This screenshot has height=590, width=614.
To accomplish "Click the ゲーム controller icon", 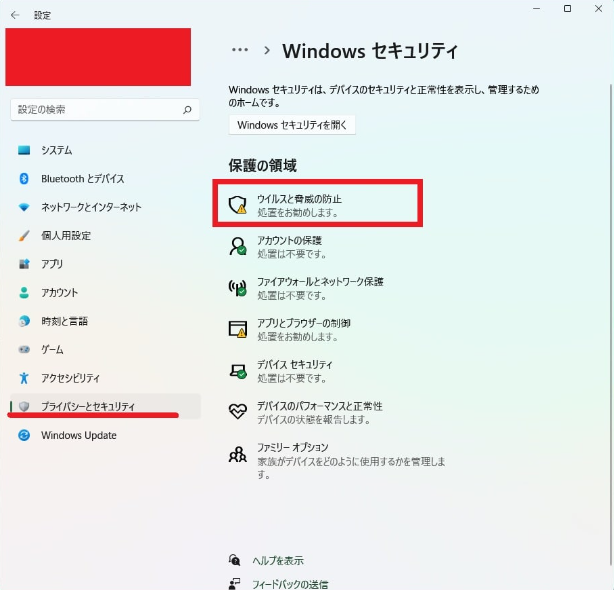I will pos(24,349).
